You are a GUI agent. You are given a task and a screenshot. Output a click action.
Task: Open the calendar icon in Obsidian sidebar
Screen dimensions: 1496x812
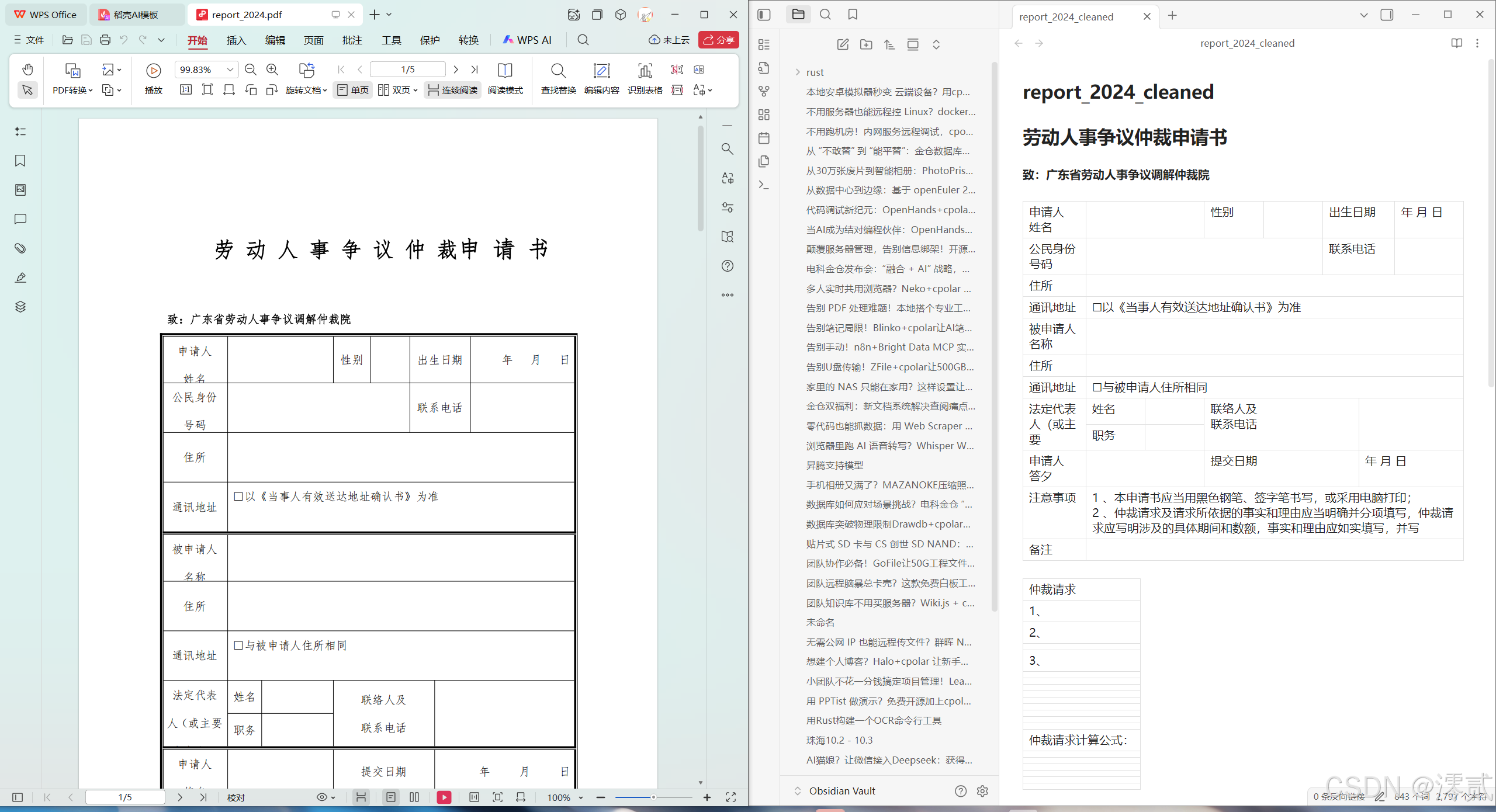coord(764,138)
